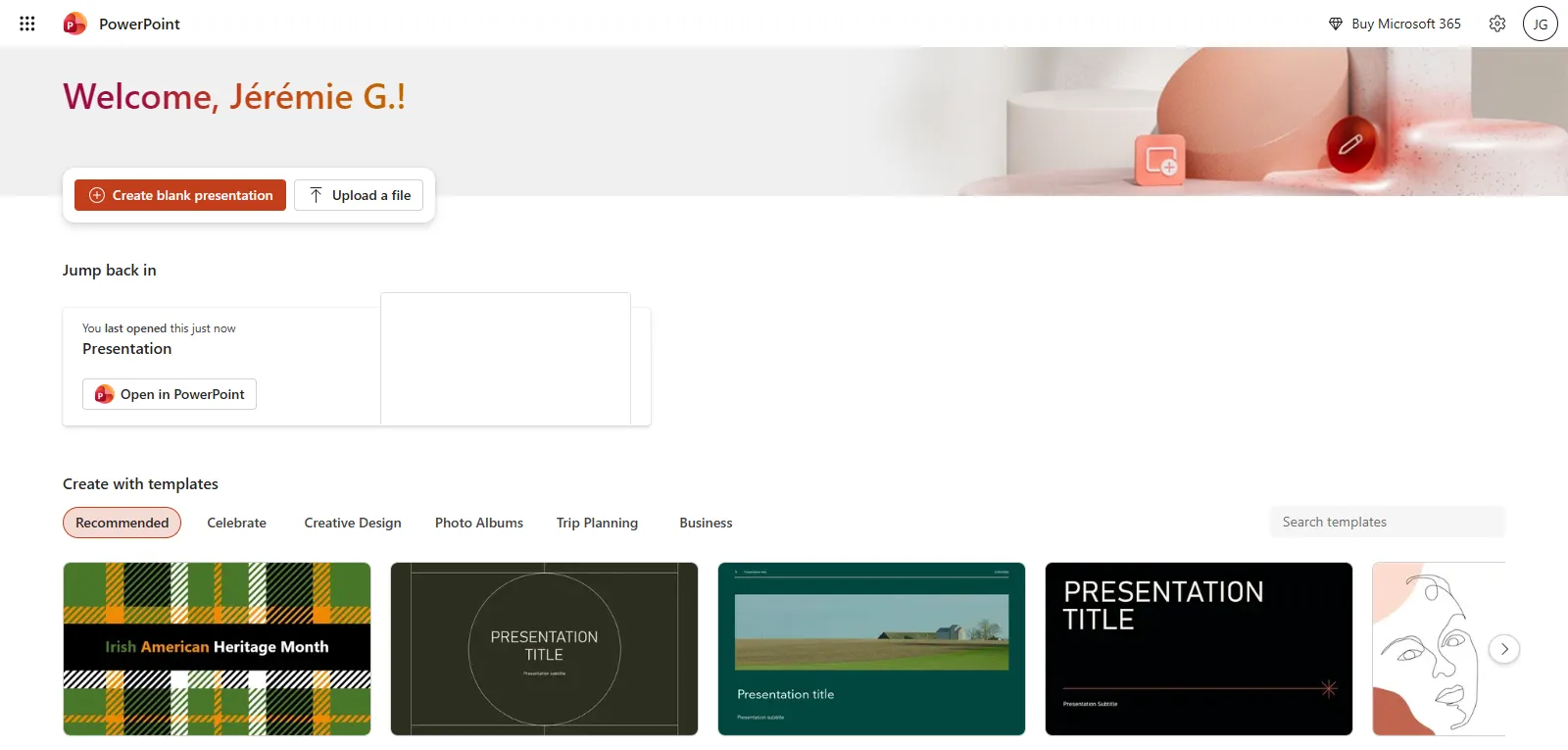Select the Trip Planning template category
This screenshot has height=750, width=1568.
coord(597,523)
